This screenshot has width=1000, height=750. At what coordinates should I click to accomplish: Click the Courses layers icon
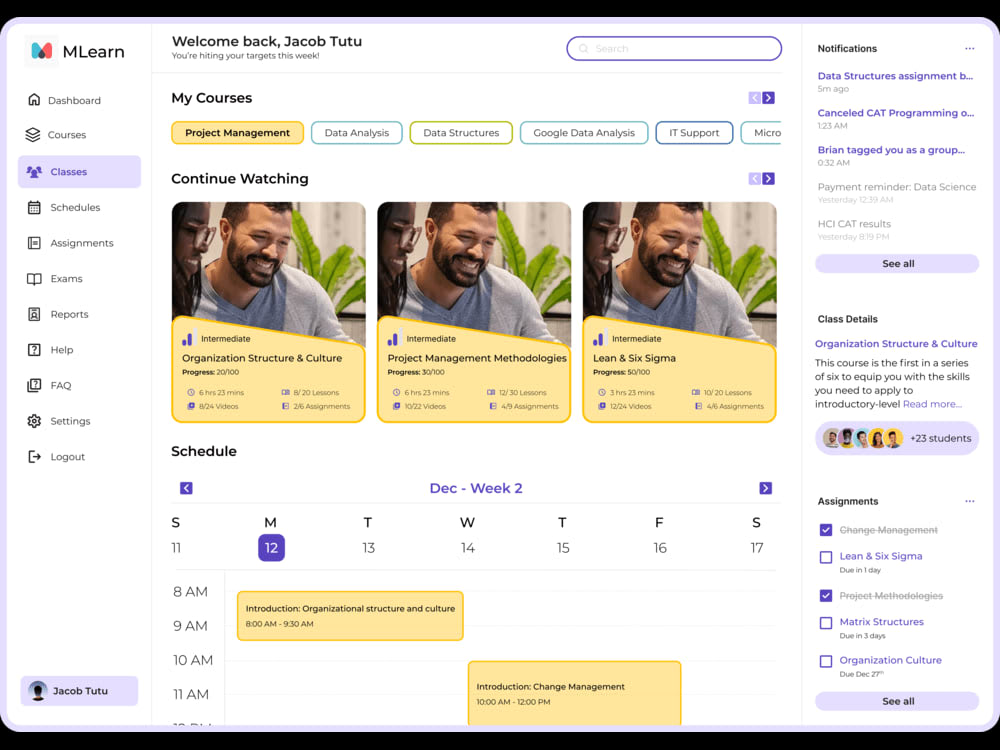[x=33, y=135]
